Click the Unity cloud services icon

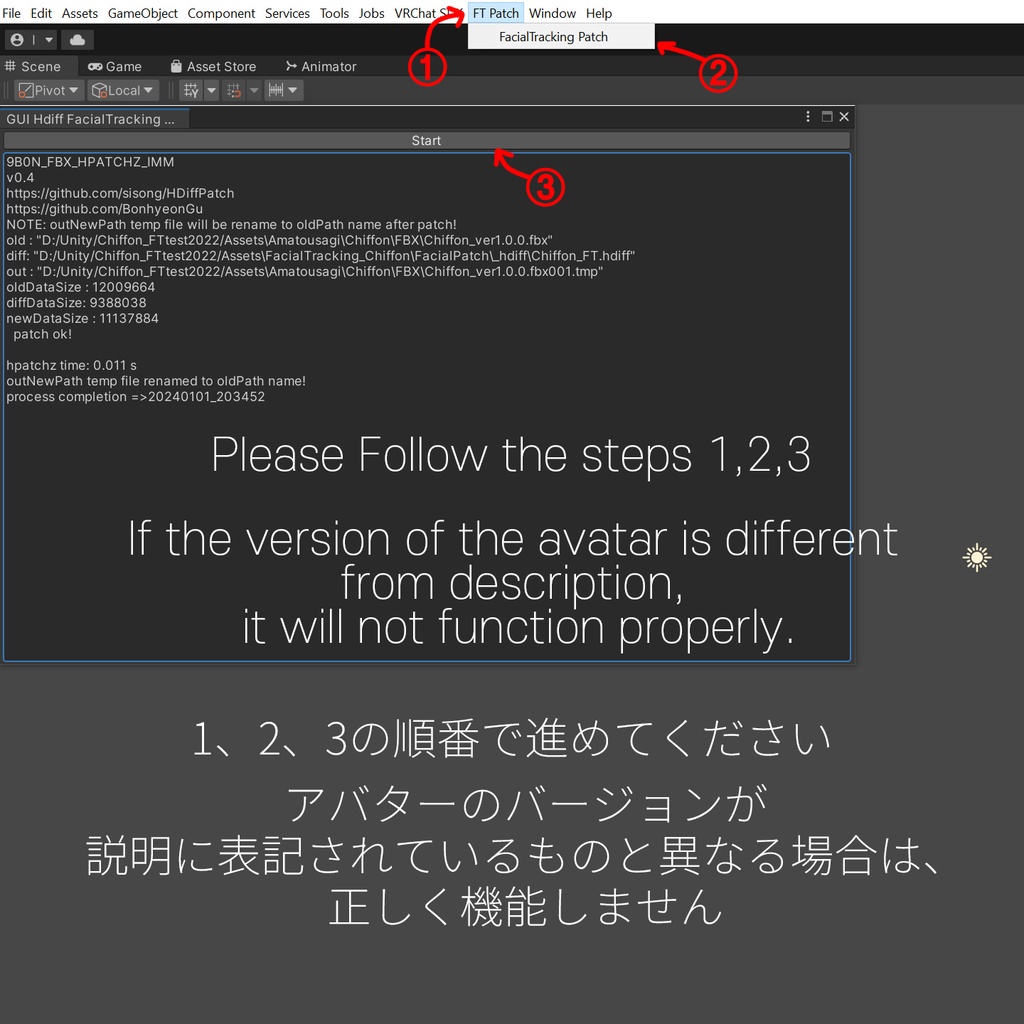[x=77, y=40]
